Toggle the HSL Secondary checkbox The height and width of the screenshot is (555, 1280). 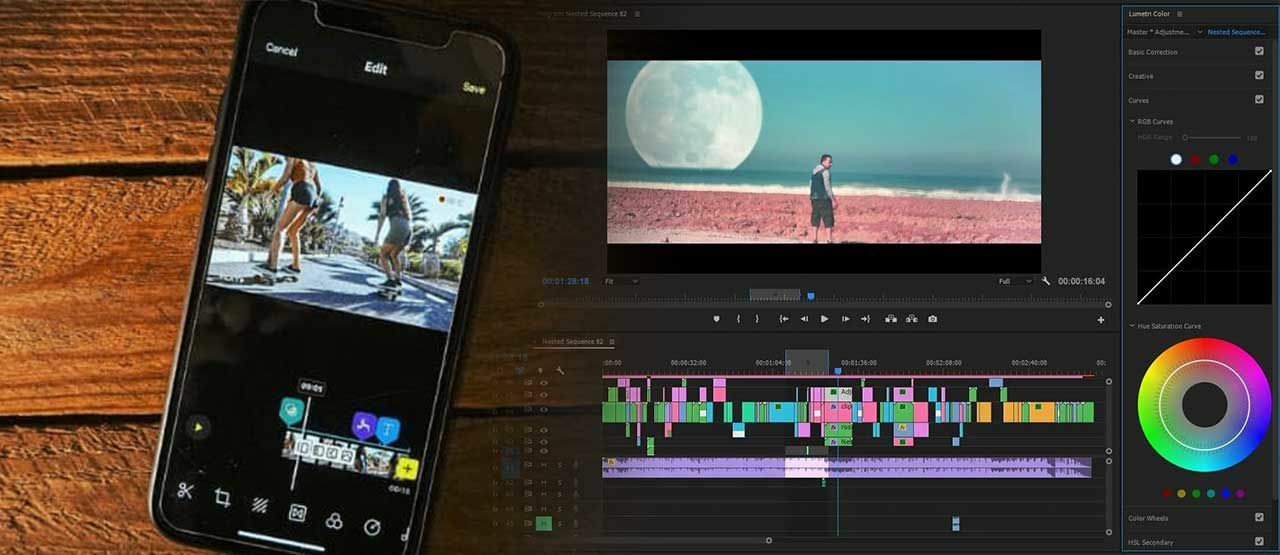(1259, 541)
